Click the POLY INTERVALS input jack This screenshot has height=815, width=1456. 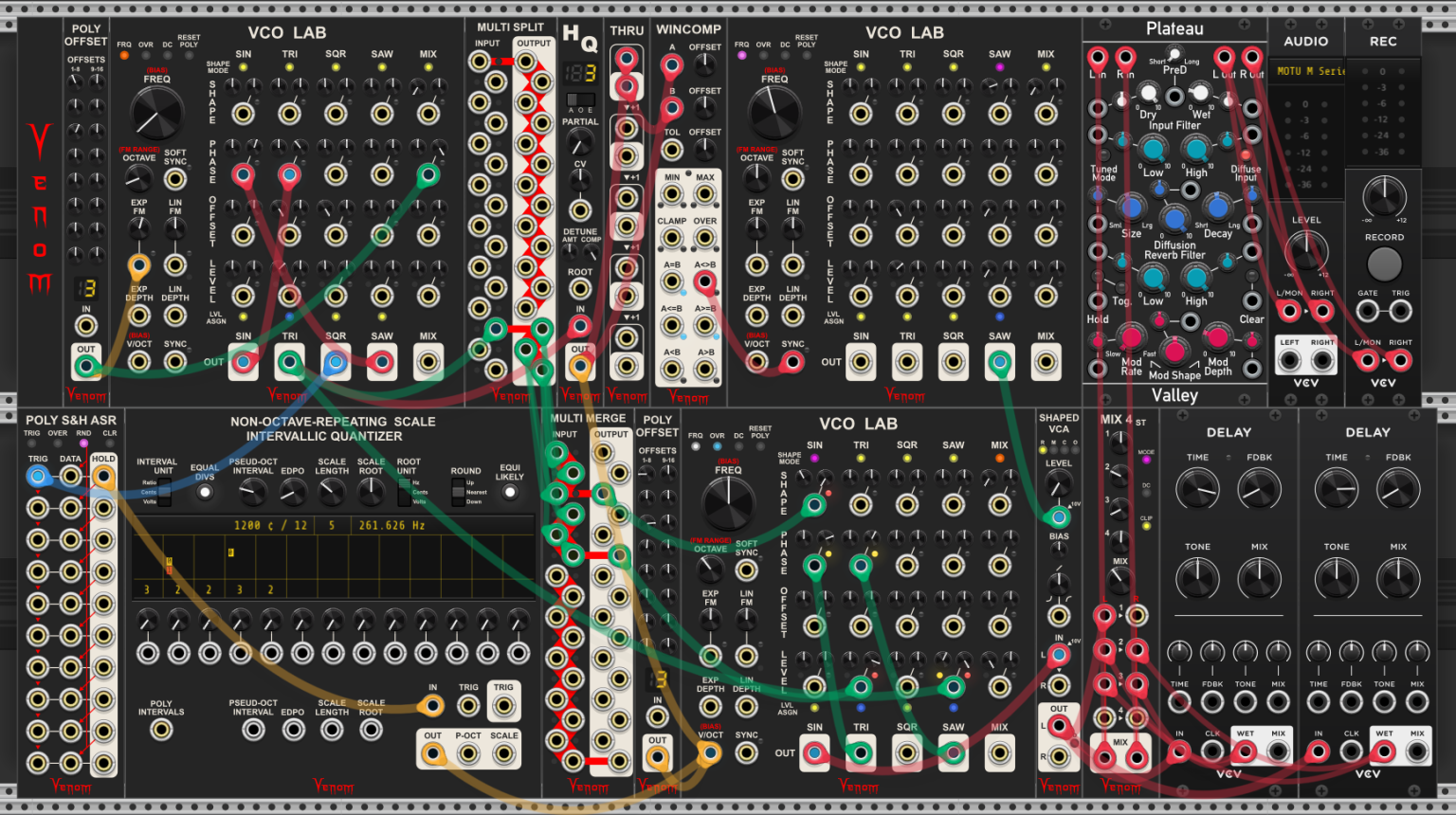click(x=161, y=730)
